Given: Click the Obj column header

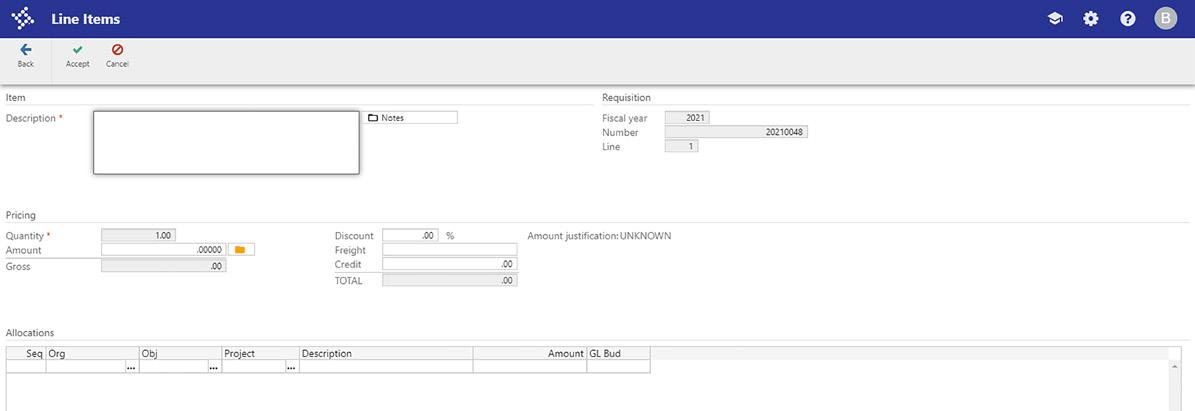Looking at the screenshot, I should 181,354.
